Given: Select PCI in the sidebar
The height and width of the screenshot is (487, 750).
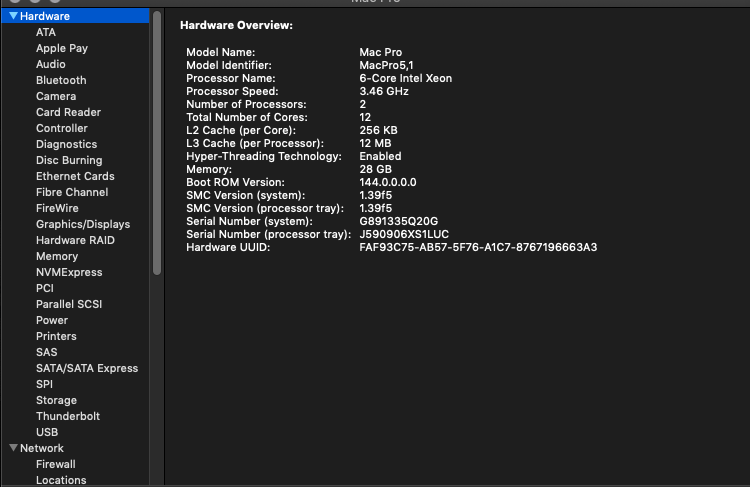Looking at the screenshot, I should 45,288.
